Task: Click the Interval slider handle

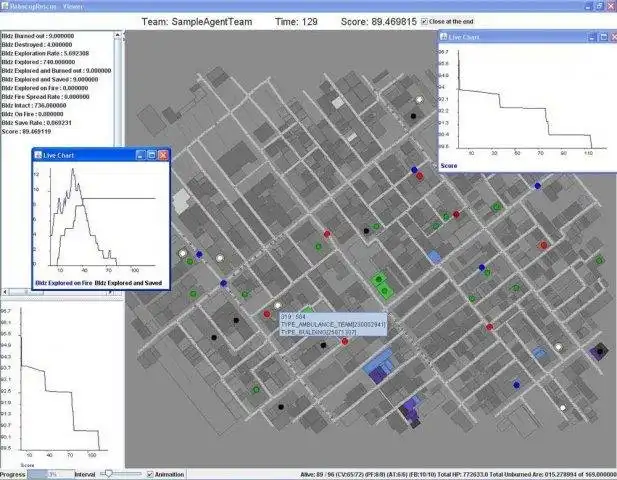Action: (x=109, y=474)
